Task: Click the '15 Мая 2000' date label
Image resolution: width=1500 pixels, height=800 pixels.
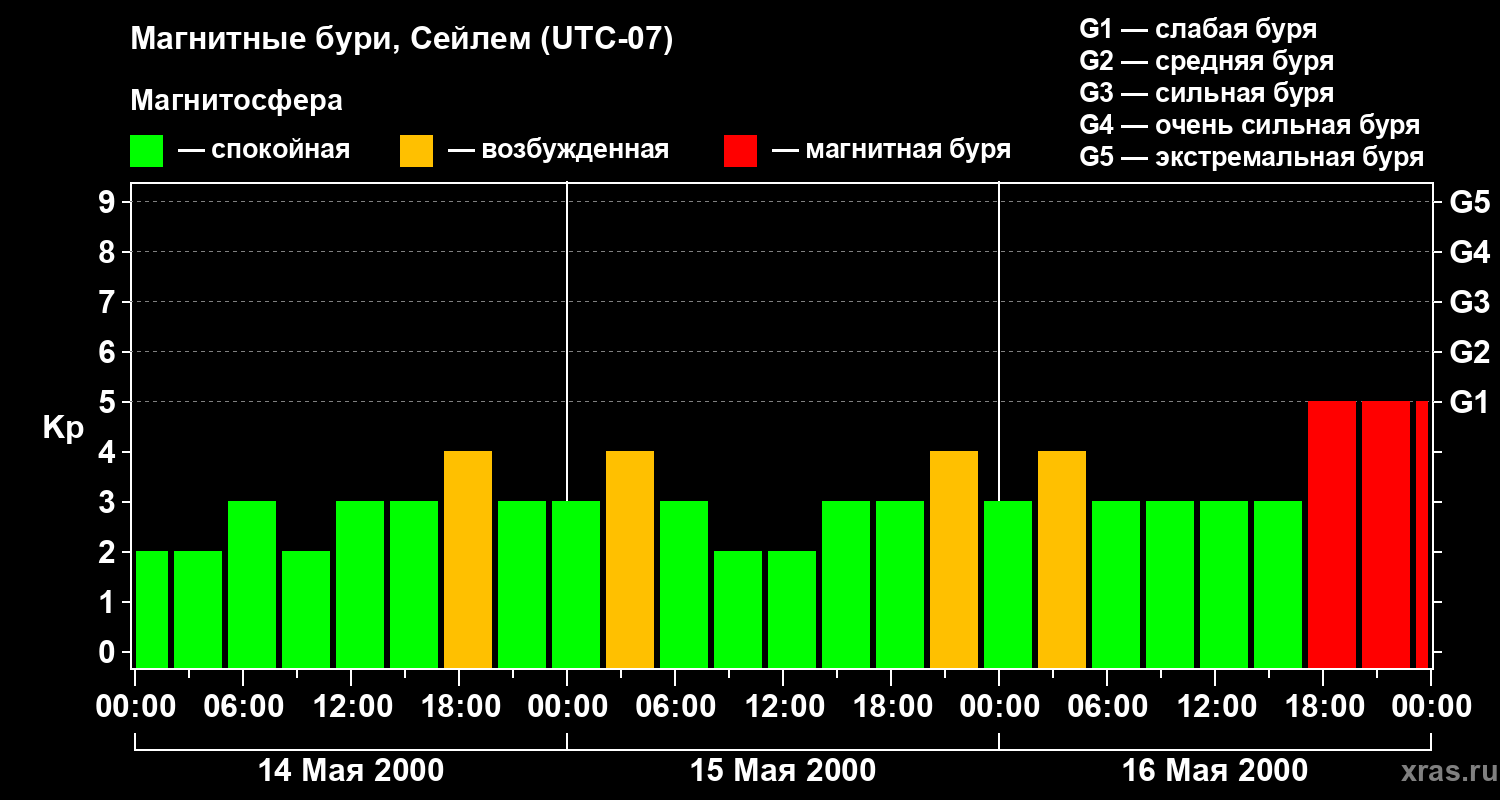Action: coord(783,771)
